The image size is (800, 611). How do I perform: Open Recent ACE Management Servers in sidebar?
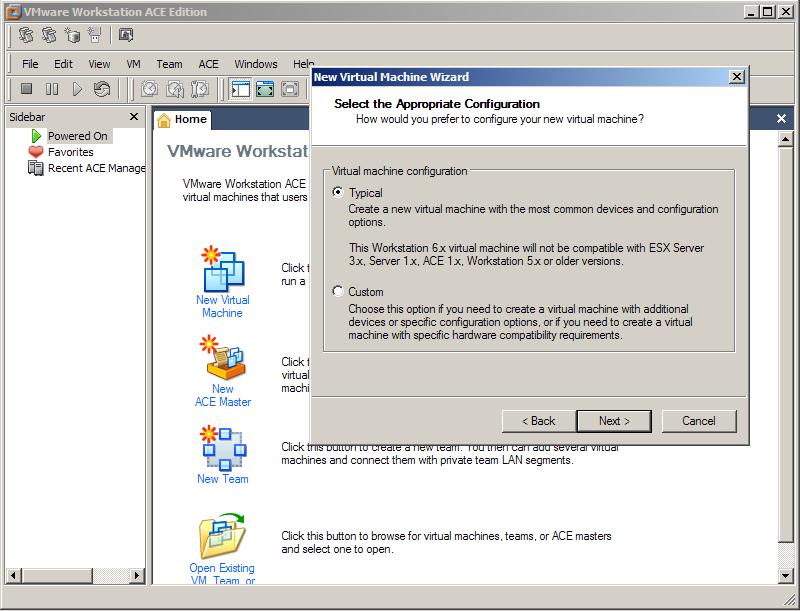[95, 168]
